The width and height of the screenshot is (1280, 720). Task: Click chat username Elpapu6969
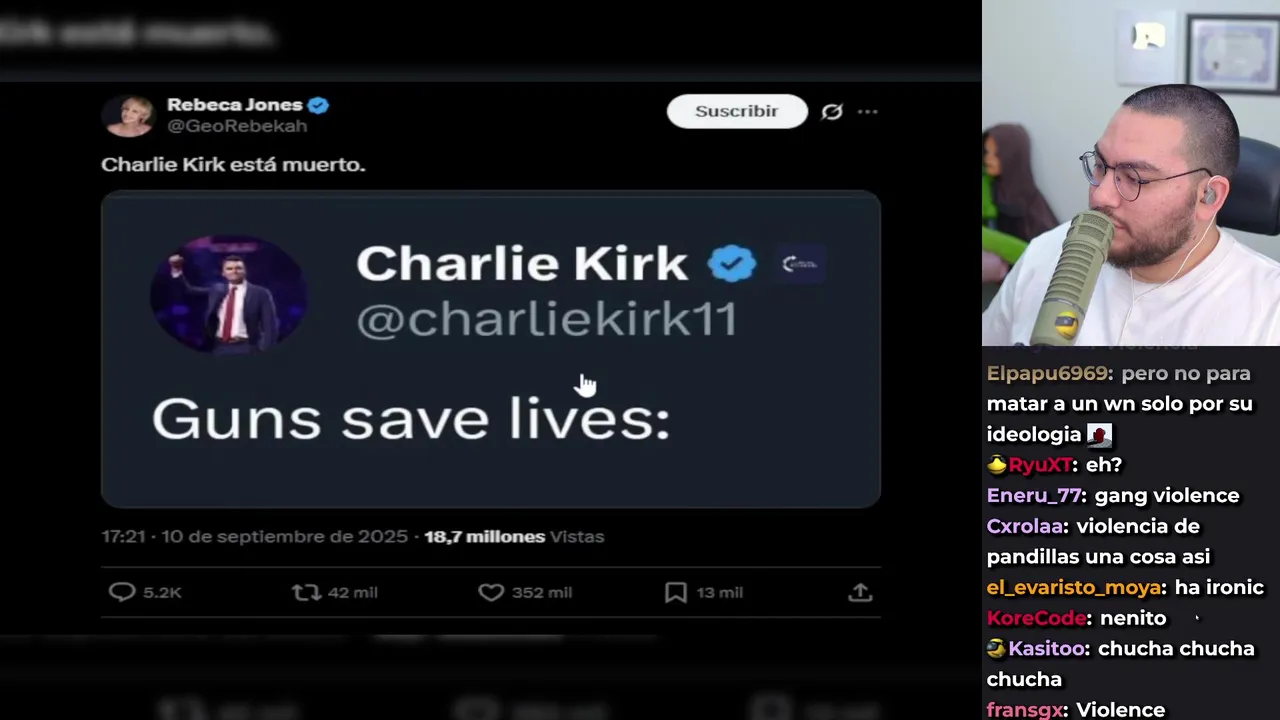1048,373
